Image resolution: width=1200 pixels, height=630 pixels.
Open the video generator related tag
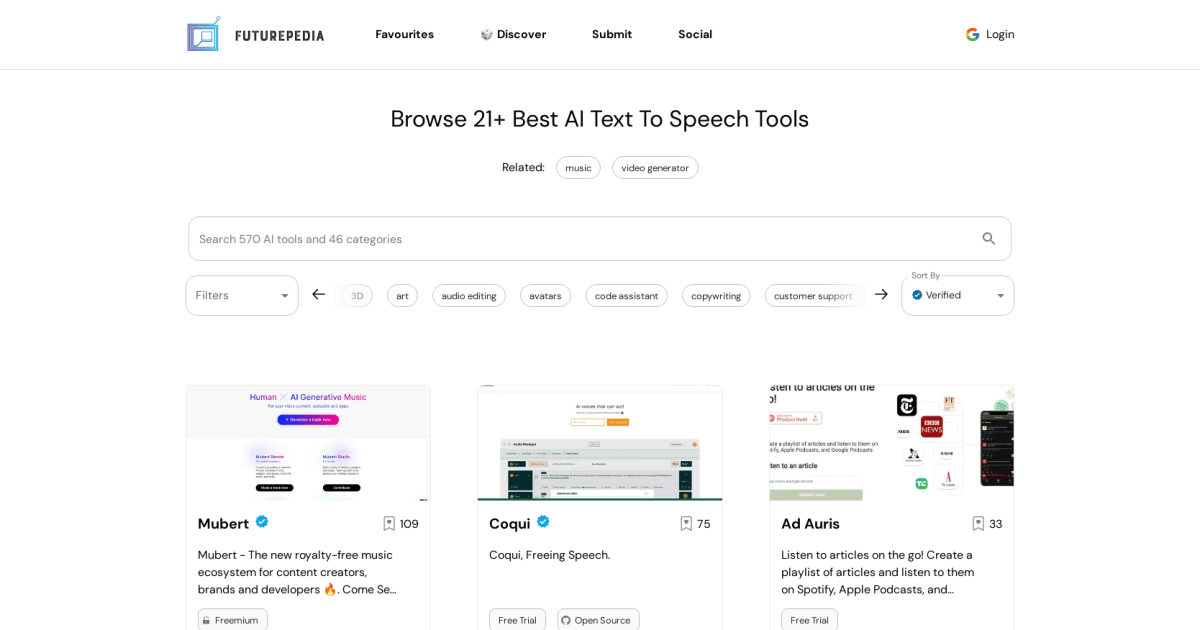tap(655, 167)
